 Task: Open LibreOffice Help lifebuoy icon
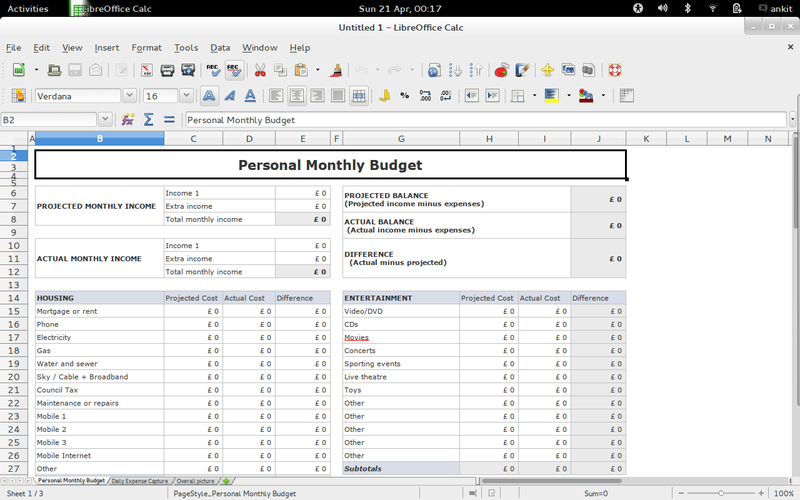click(x=614, y=71)
